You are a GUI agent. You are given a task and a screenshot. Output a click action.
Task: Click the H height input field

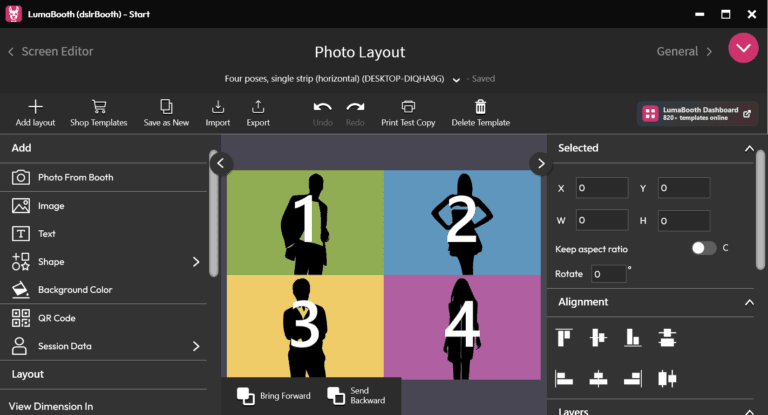point(684,220)
